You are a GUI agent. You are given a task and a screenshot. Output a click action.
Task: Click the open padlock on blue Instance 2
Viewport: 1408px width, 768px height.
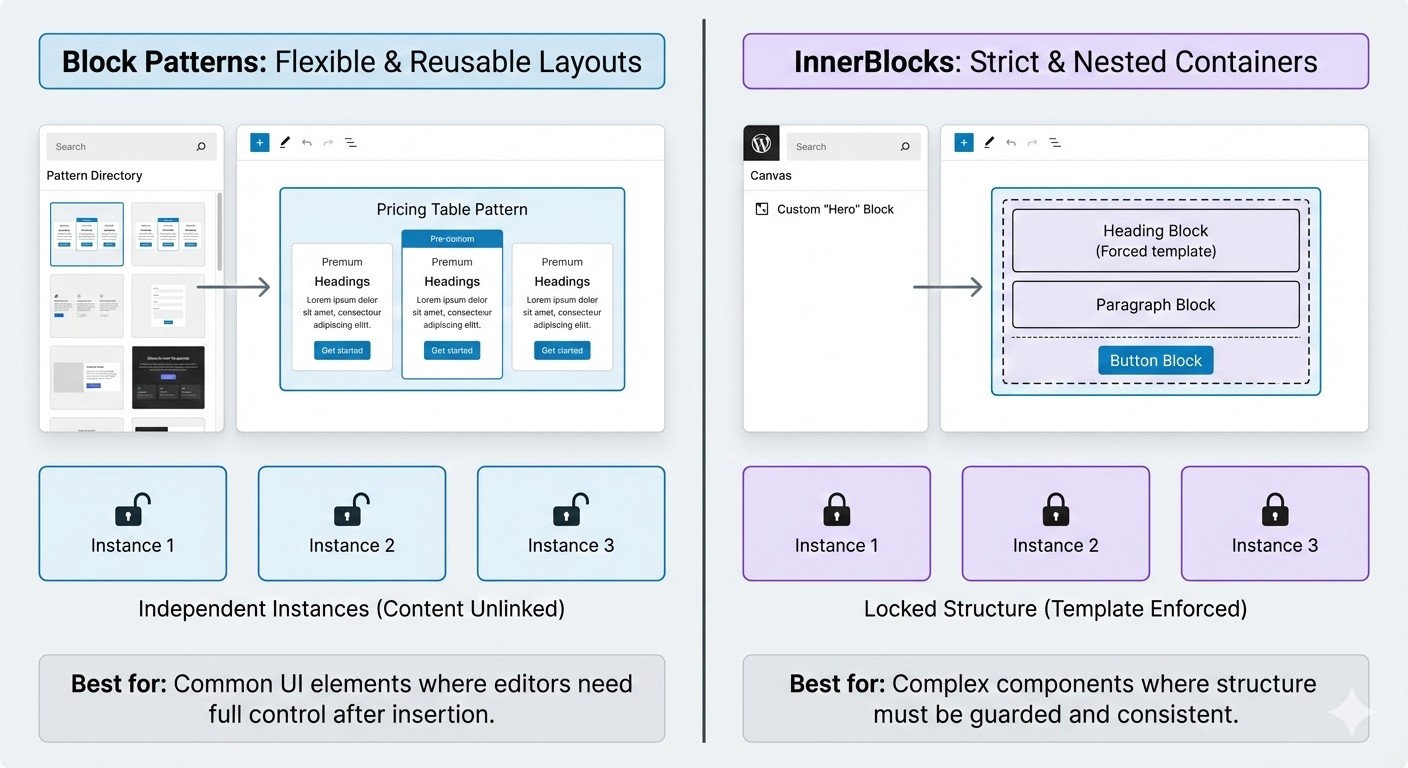[352, 510]
